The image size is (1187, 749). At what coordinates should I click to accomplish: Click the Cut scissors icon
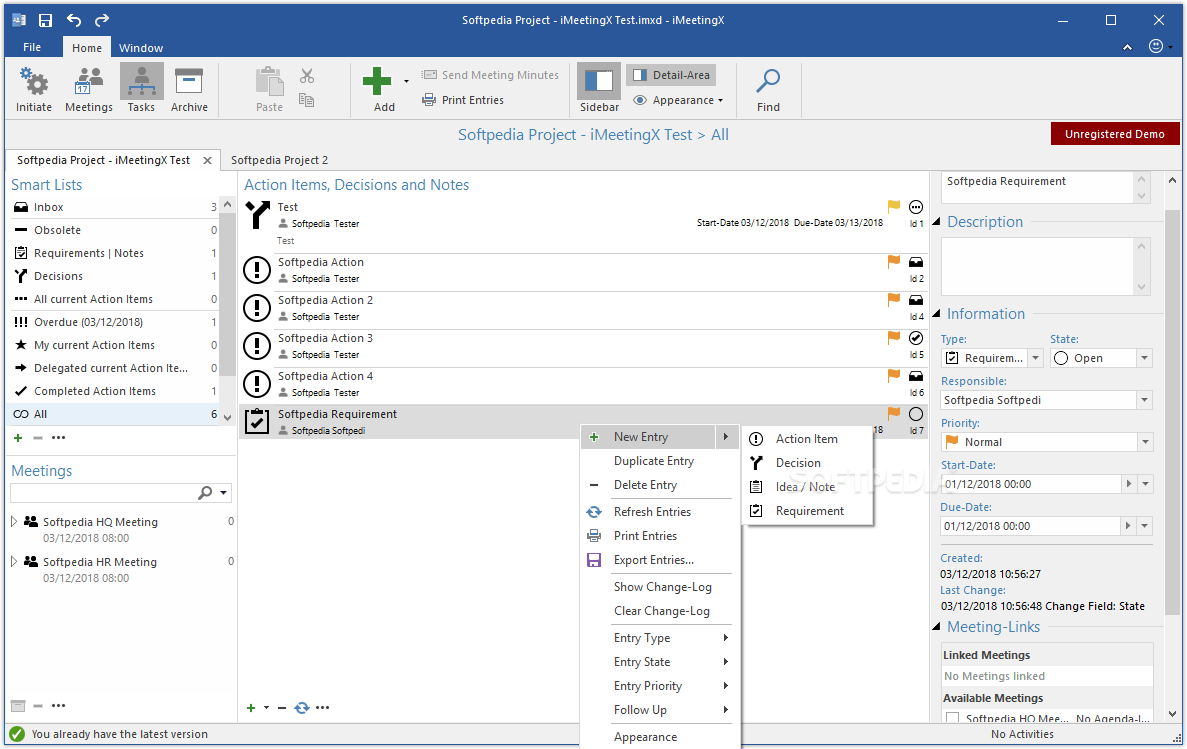[x=307, y=76]
